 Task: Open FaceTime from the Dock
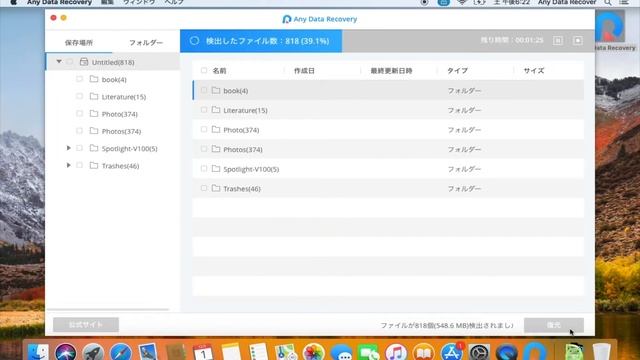tap(369, 352)
